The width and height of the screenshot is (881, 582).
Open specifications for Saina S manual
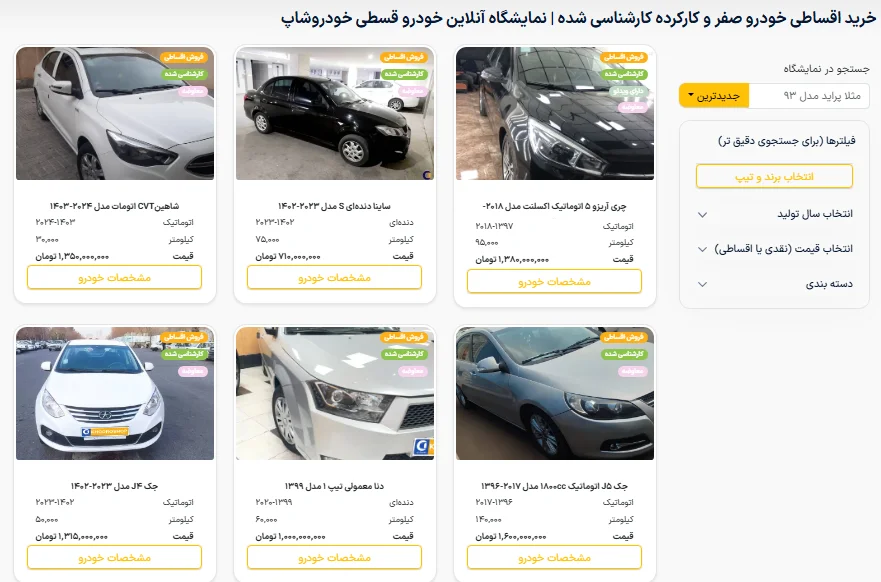[334, 278]
